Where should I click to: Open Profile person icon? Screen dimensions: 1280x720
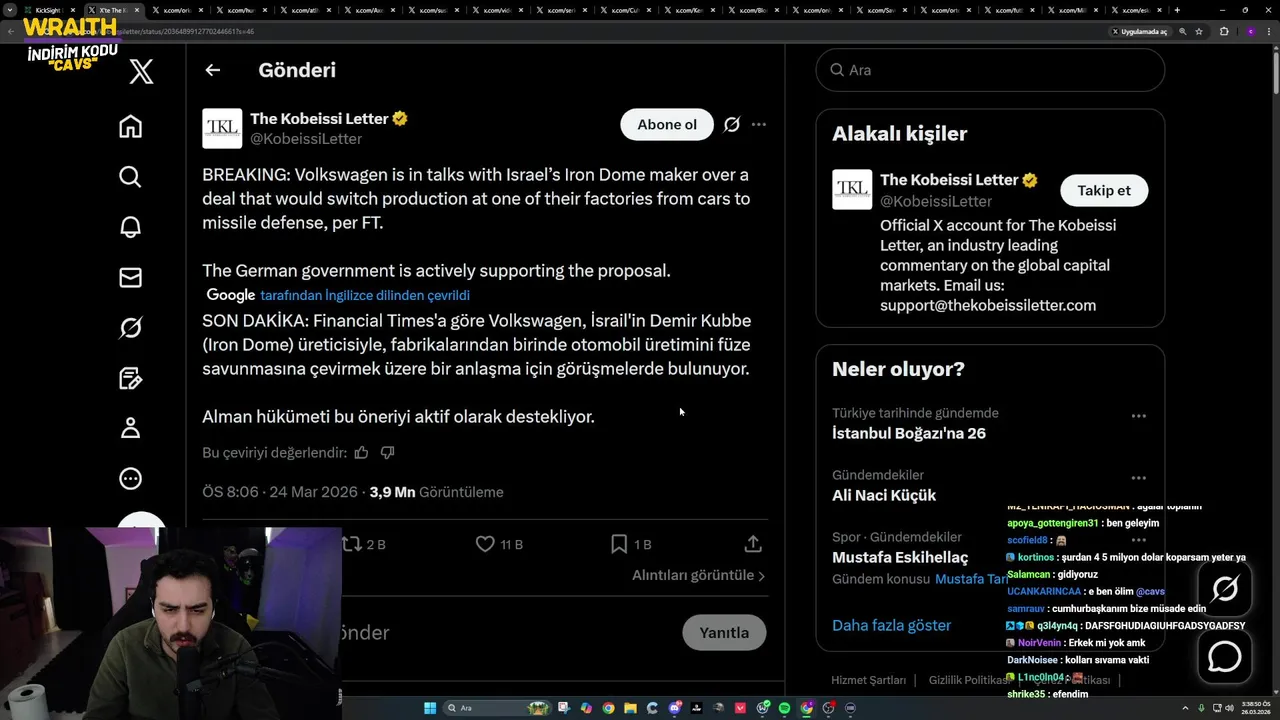[130, 428]
